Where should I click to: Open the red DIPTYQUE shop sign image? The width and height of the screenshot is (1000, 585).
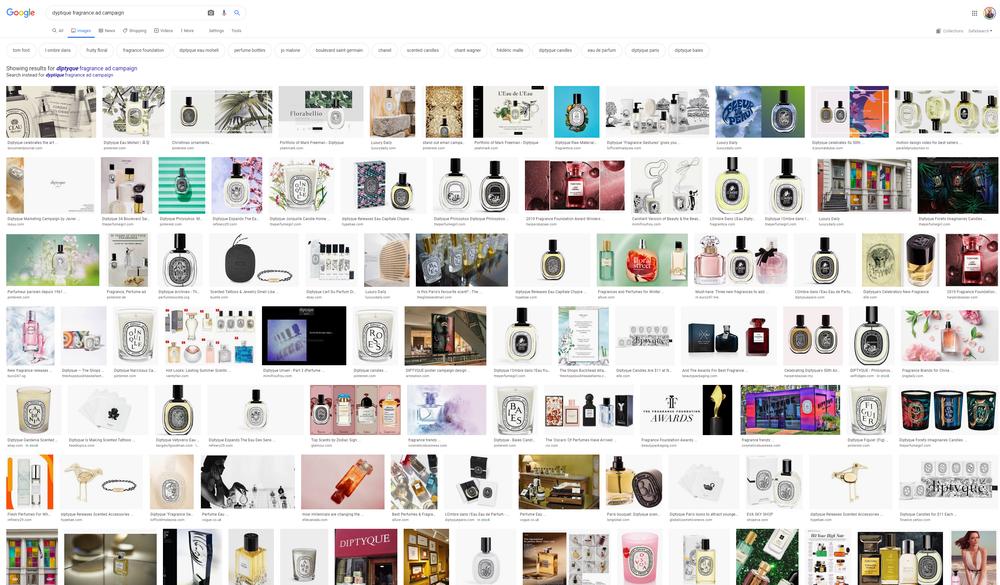coord(365,557)
